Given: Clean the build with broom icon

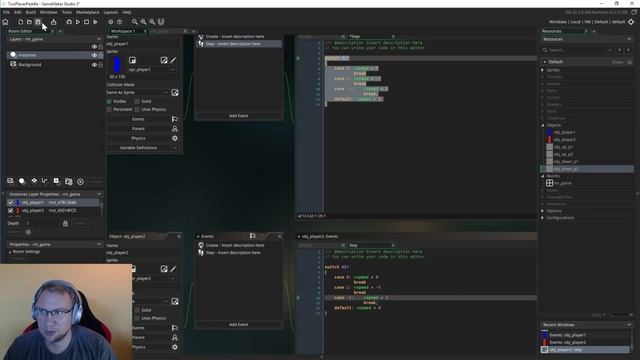Looking at the screenshot, I should click(x=96, y=22).
